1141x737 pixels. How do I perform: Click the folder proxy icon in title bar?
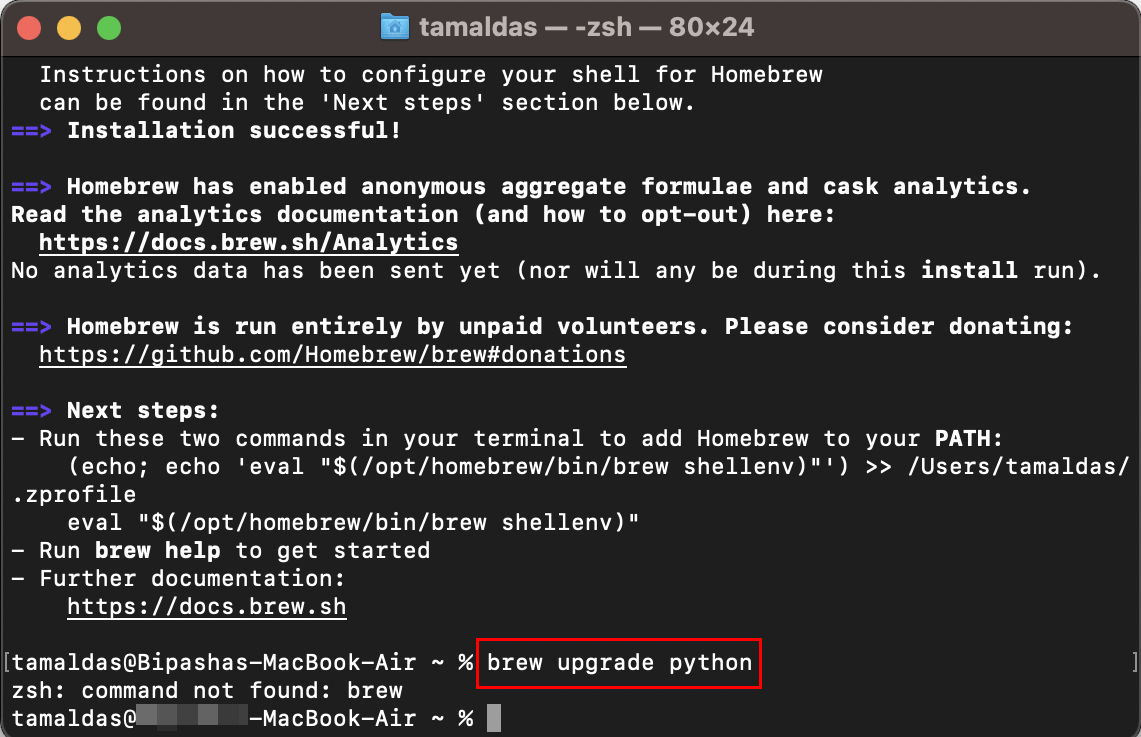click(397, 26)
